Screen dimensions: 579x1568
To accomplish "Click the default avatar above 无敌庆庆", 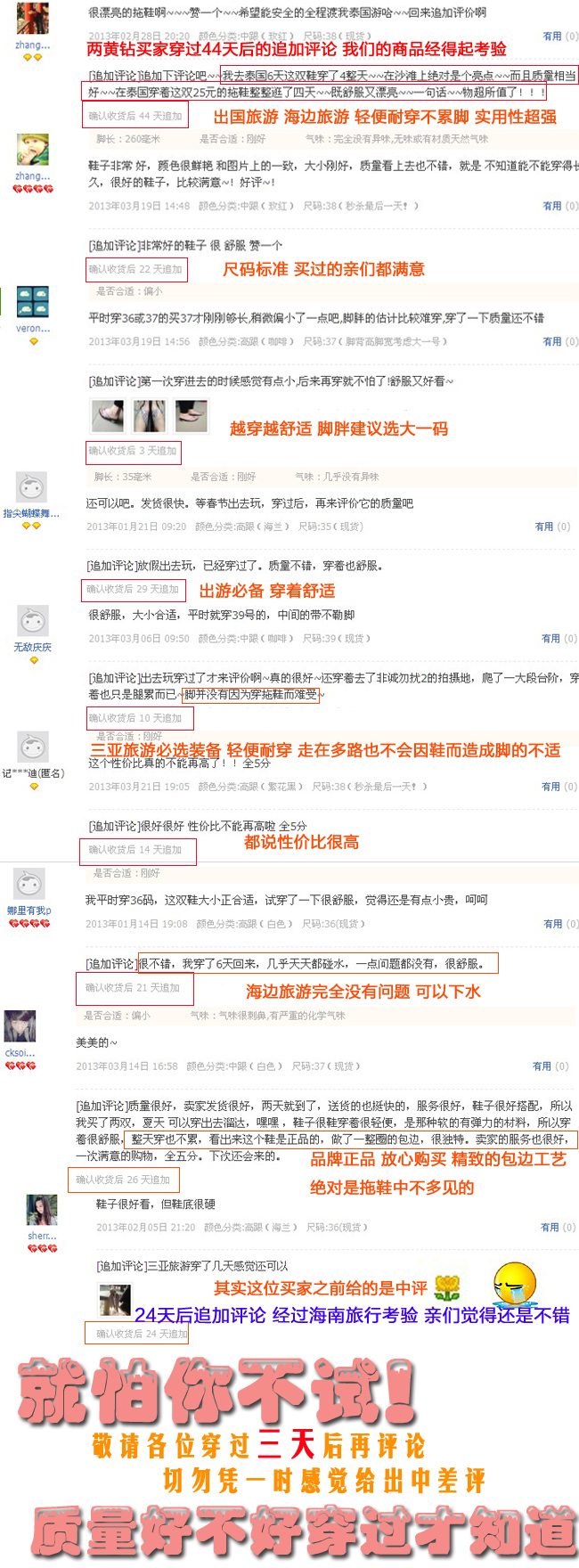I will coord(33,621).
